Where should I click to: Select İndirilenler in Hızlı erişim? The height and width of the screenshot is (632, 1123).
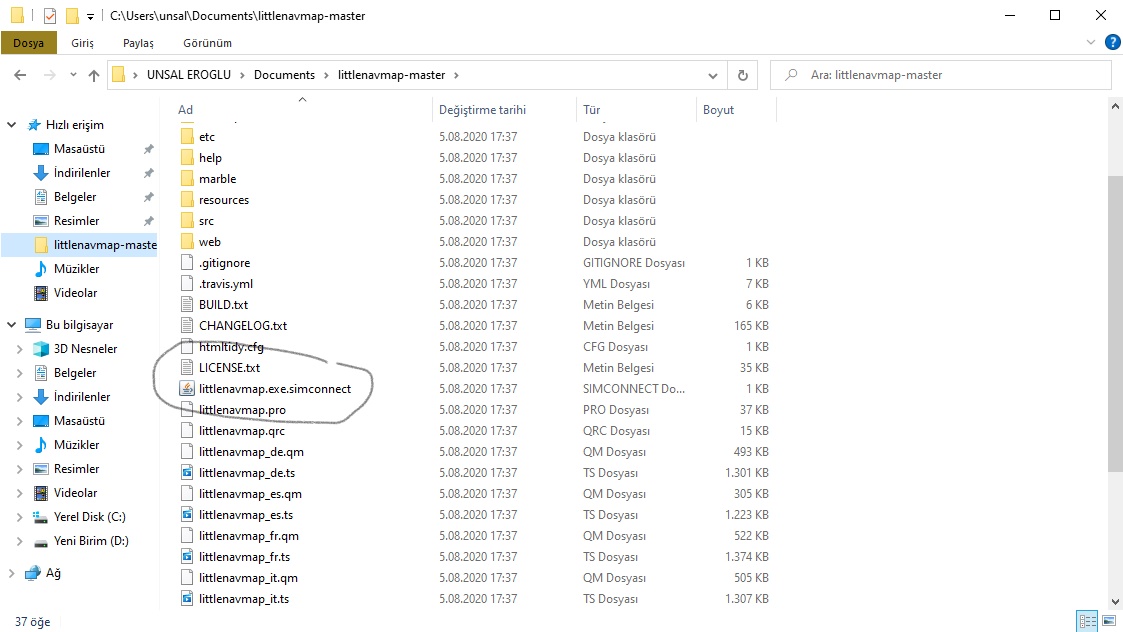coord(82,173)
